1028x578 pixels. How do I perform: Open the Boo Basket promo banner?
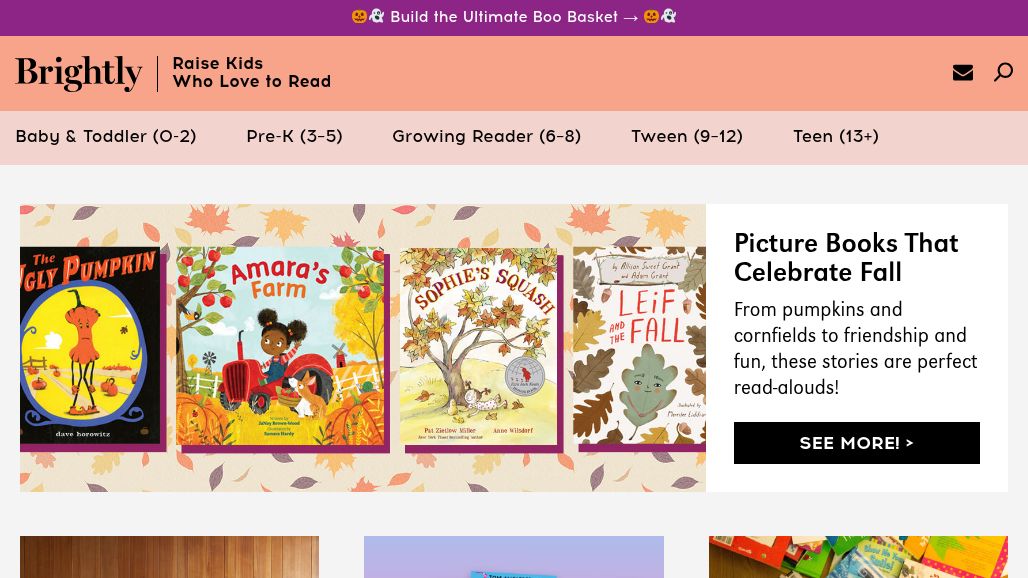pyautogui.click(x=514, y=17)
